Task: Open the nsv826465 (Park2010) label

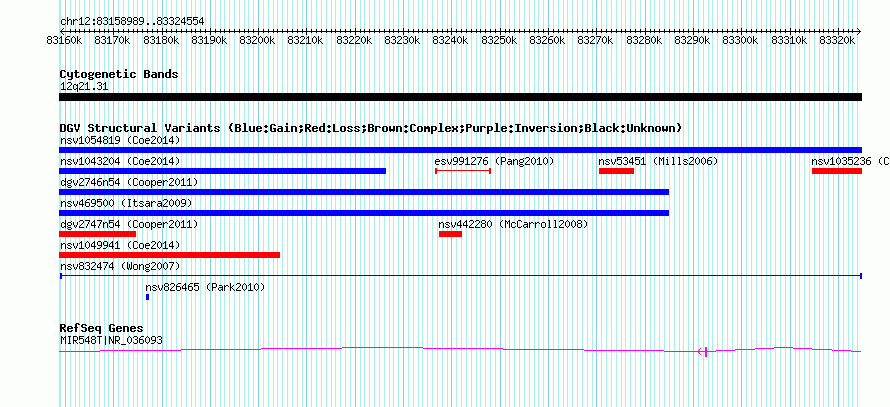Action: [x=205, y=288]
